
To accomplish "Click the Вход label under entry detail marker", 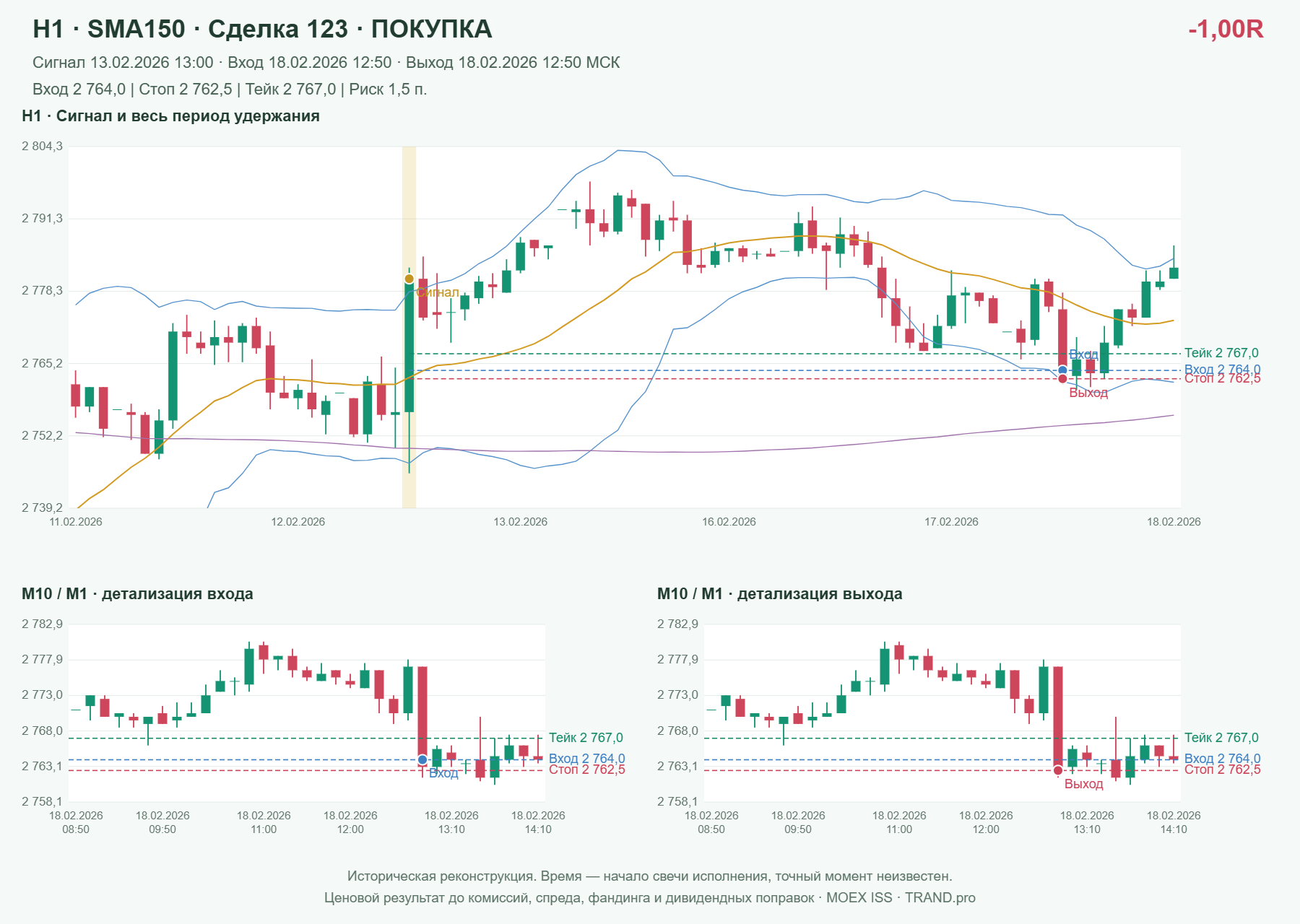I will (x=443, y=773).
